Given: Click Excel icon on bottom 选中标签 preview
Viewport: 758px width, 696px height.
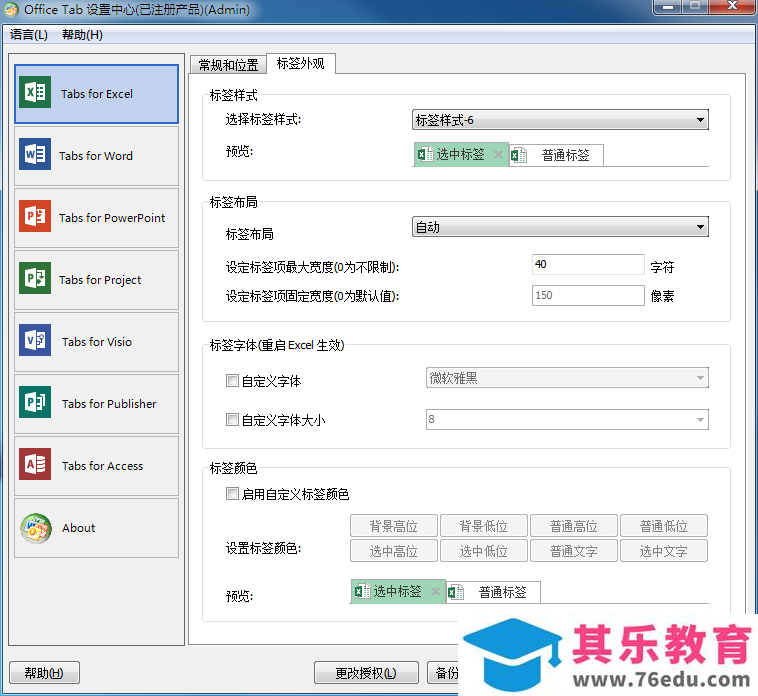Looking at the screenshot, I should coord(362,591).
